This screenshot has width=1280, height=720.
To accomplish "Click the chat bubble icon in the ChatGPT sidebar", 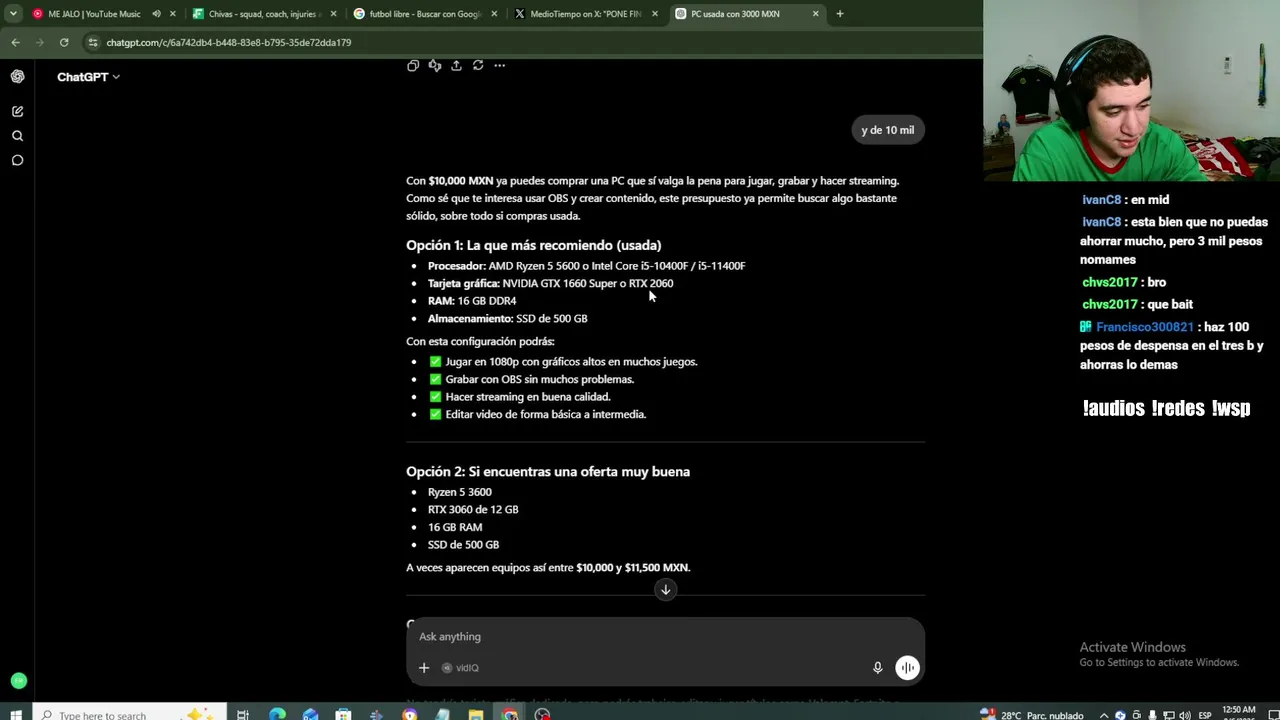I will tap(17, 160).
